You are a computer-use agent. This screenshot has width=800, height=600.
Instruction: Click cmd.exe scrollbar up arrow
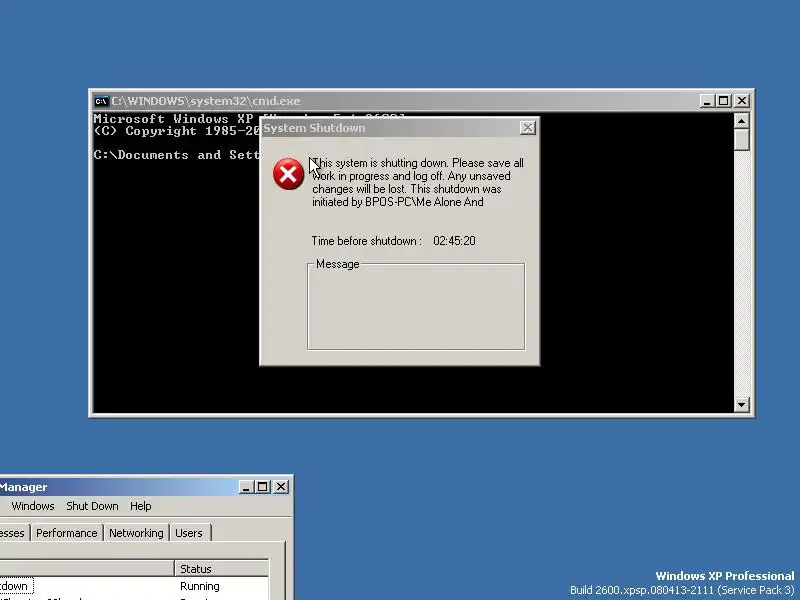click(741, 121)
